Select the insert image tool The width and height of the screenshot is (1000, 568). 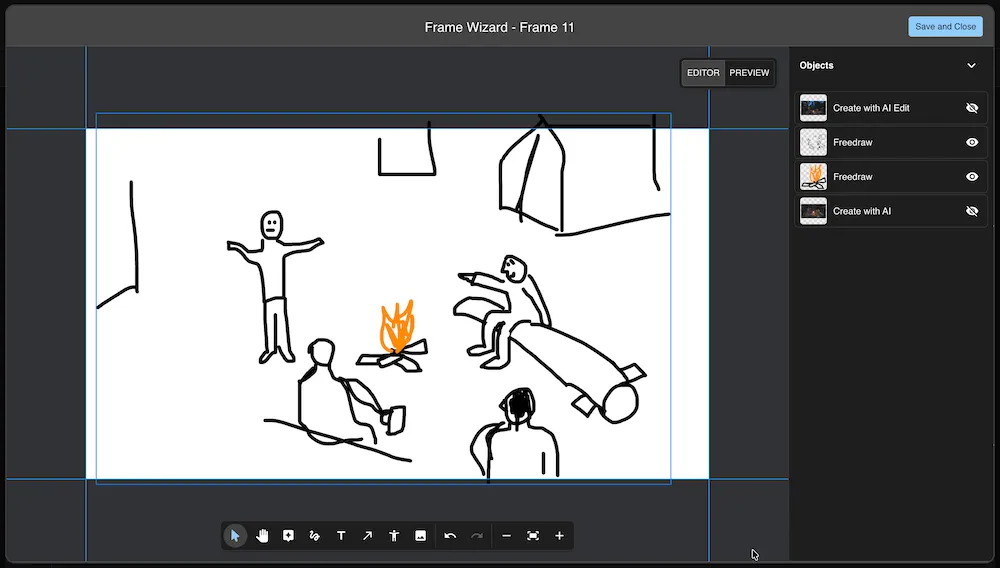pyautogui.click(x=420, y=535)
